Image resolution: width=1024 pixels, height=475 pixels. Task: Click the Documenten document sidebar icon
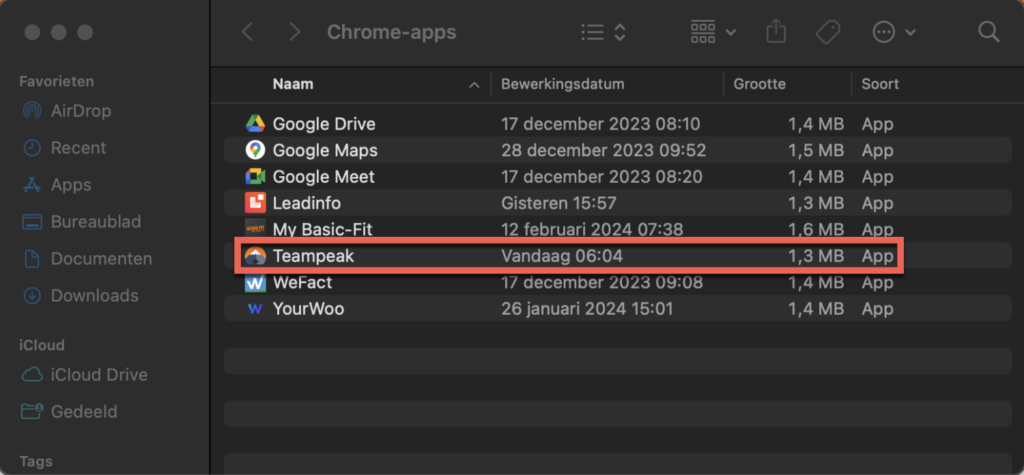[31, 259]
